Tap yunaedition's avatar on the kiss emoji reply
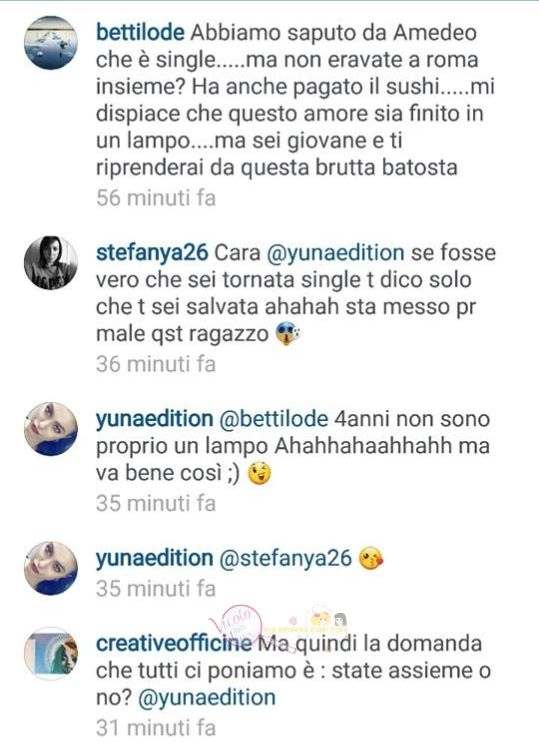The width and height of the screenshot is (539, 754). coord(51,568)
